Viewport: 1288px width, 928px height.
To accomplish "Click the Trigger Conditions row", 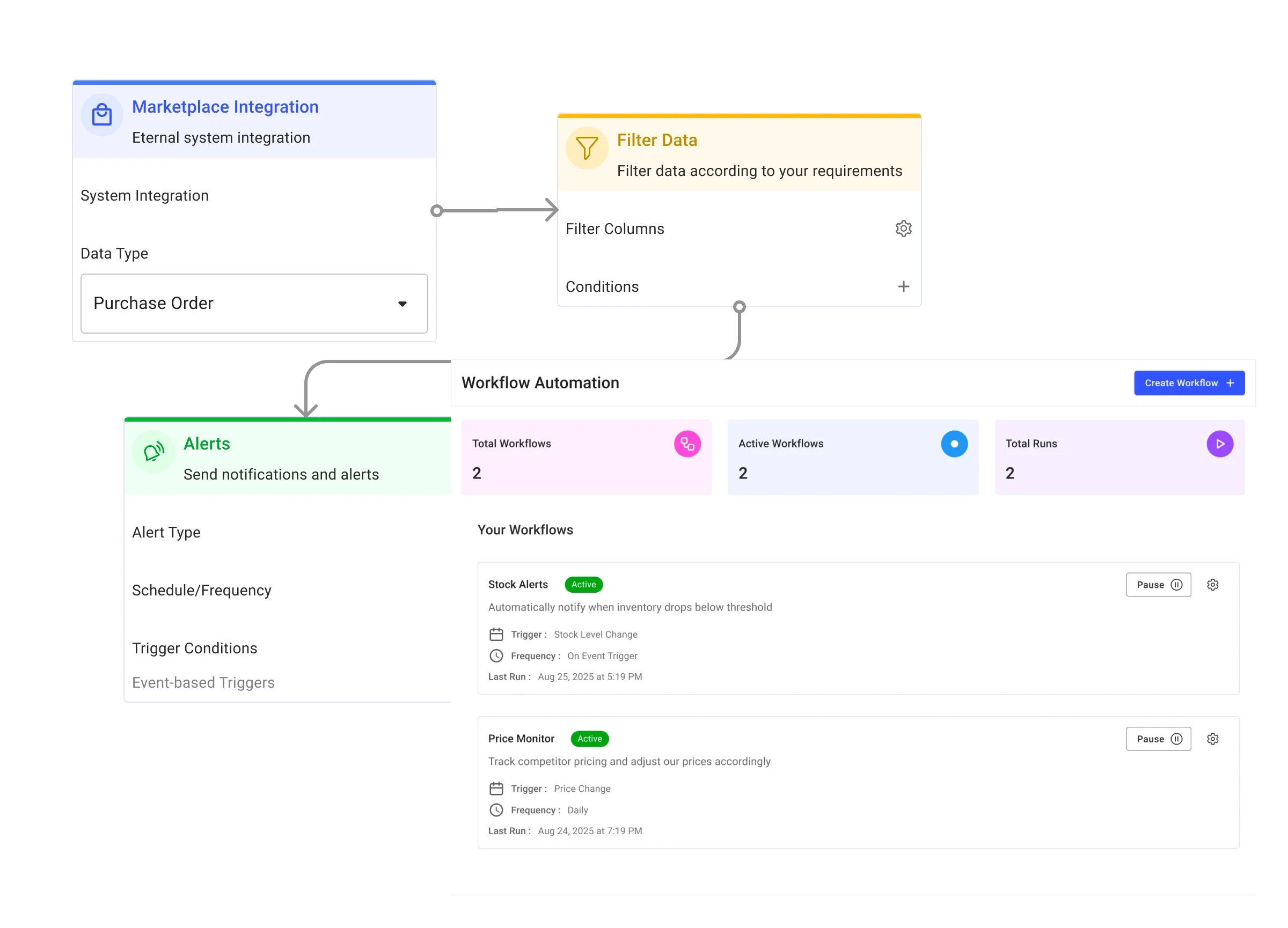I will (x=194, y=648).
